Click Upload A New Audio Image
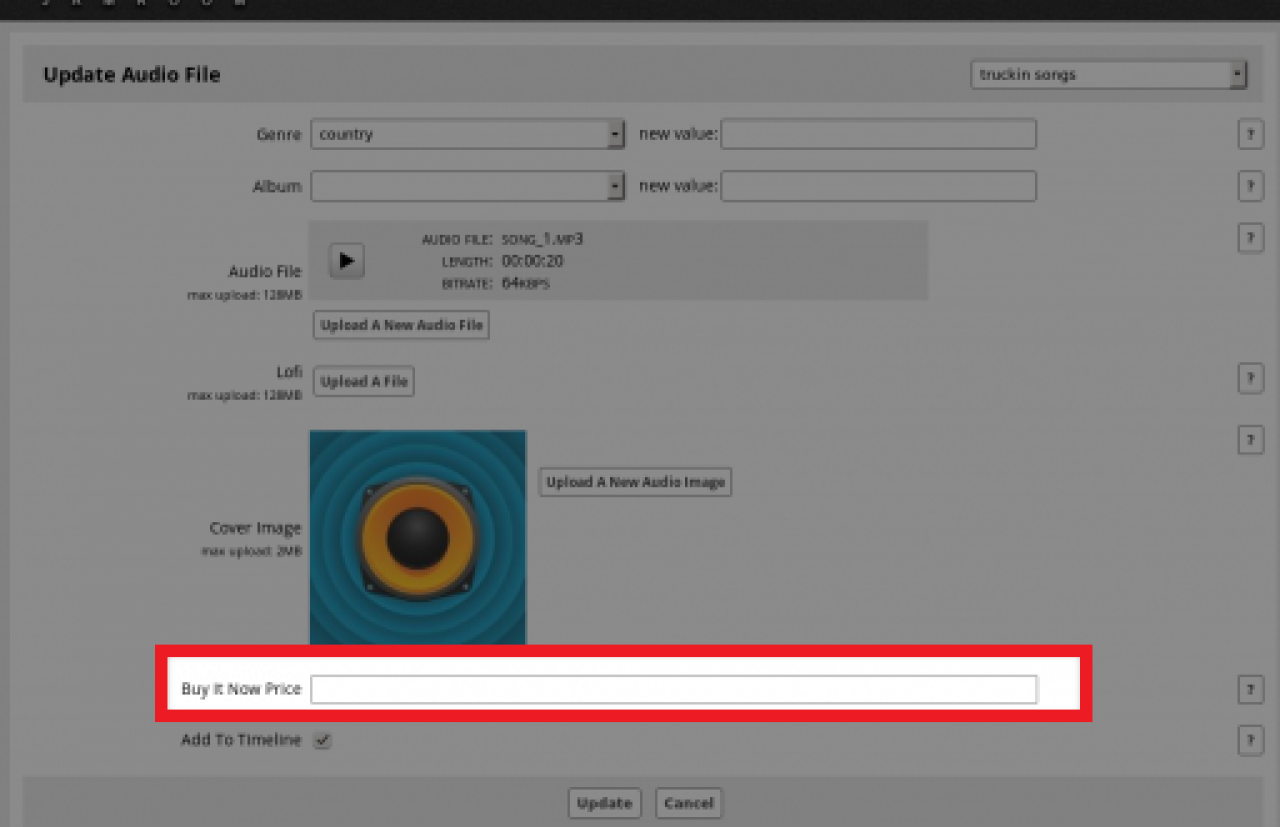Screen dimensions: 1280x827 635,482
